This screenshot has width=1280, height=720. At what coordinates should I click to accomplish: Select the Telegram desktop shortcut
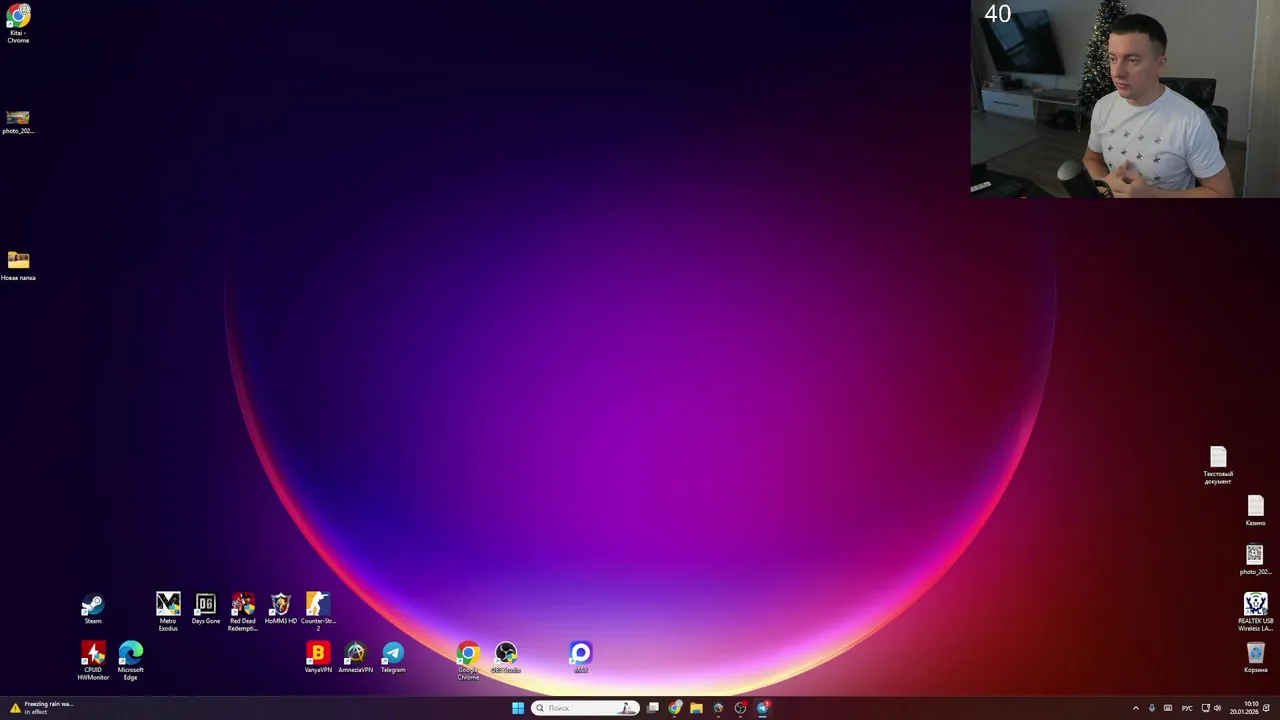393,658
